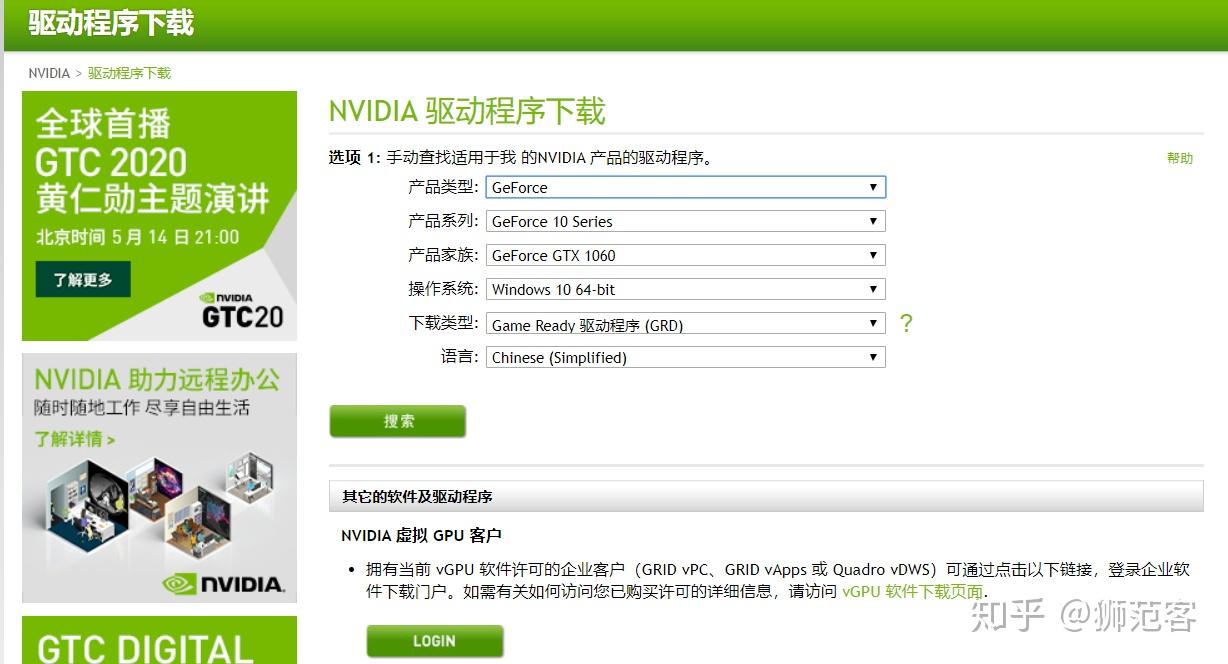
Task: Click the 了解更多 button on GTC 2020 banner
Action: click(x=83, y=280)
